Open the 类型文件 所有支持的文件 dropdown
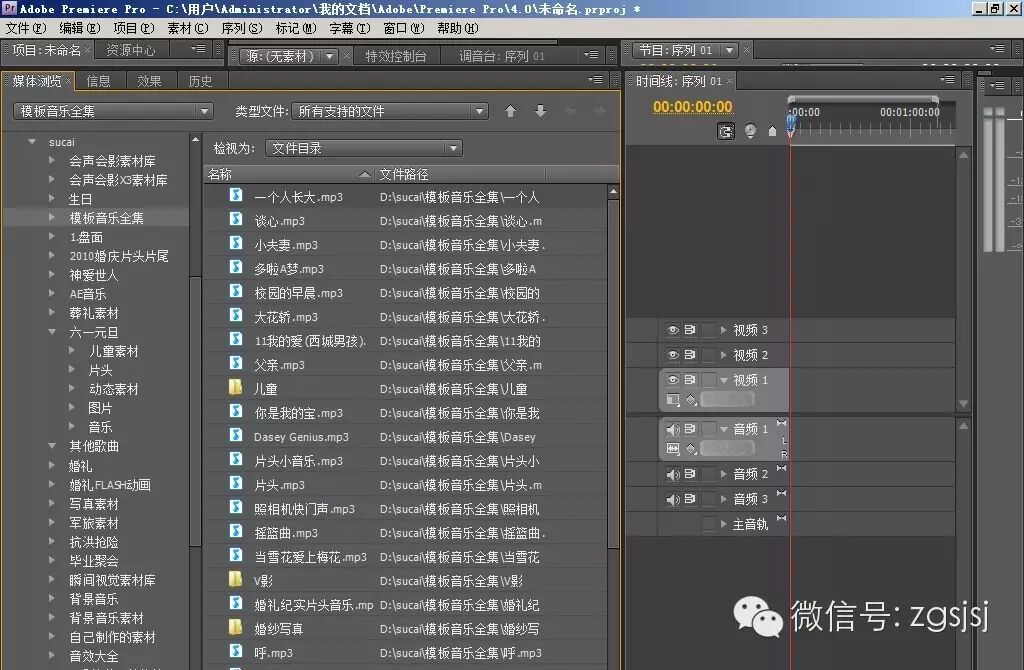1024x670 pixels. click(391, 111)
